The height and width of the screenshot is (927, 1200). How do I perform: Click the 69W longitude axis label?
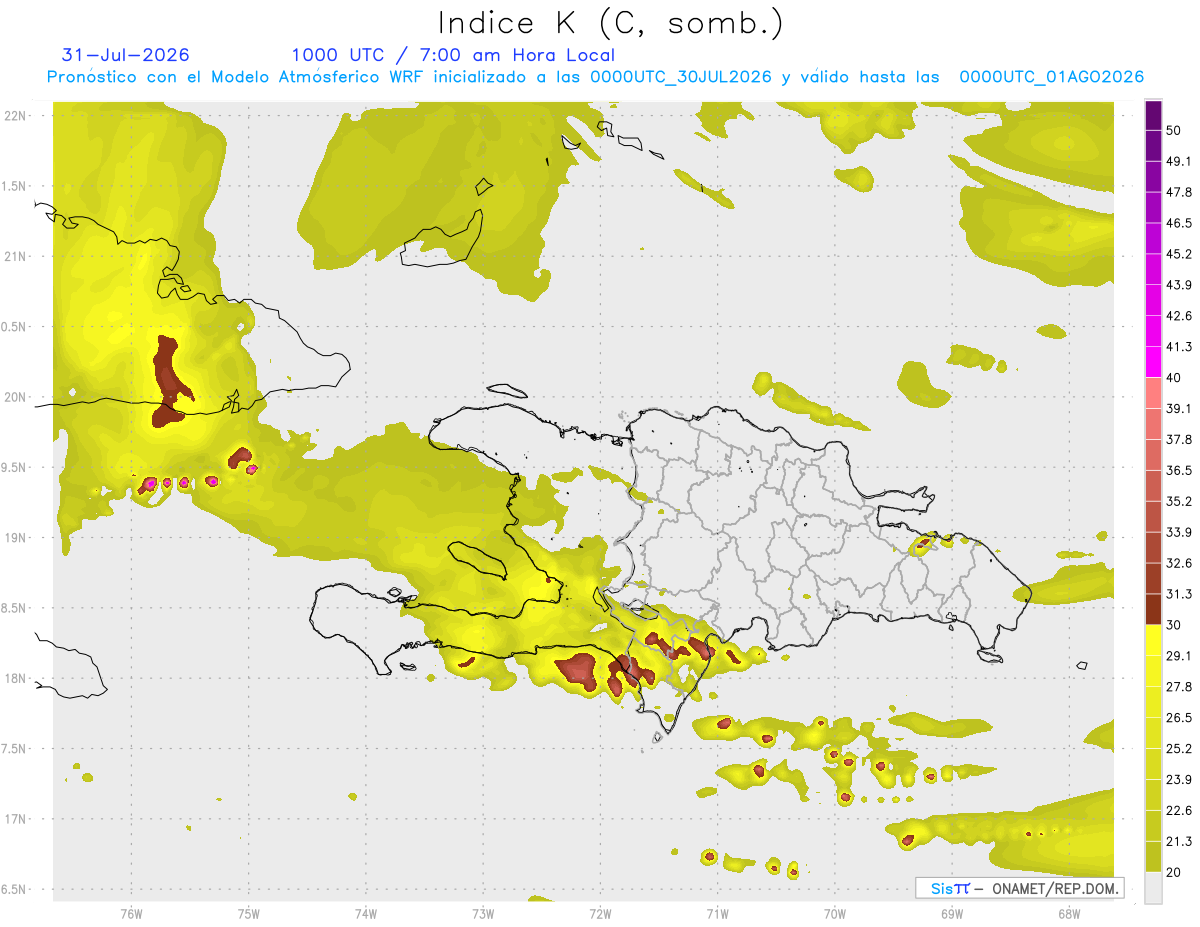[x=952, y=913]
